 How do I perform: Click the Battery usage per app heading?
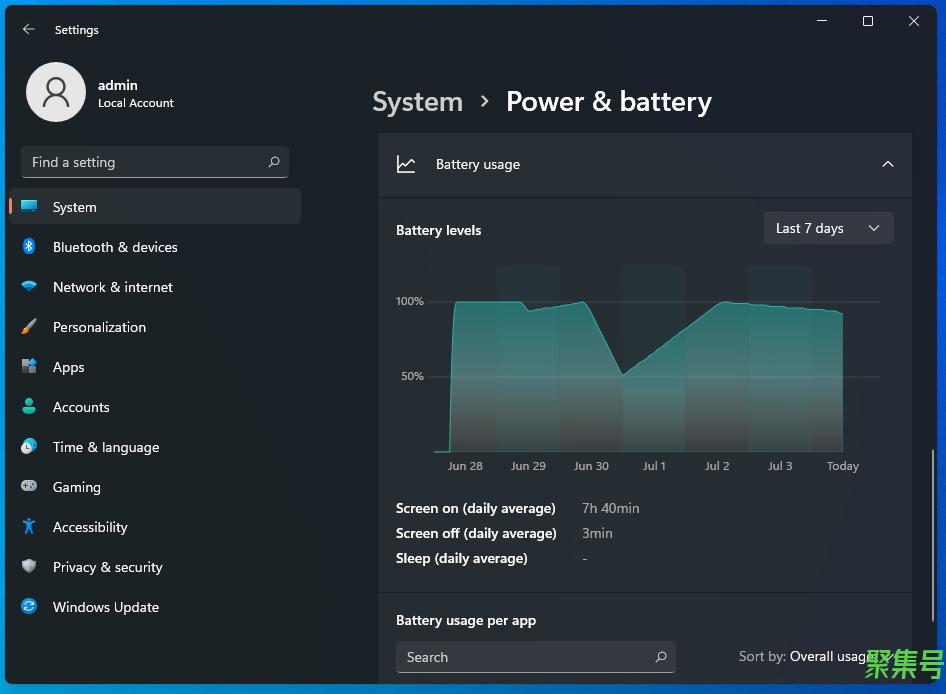coord(466,620)
